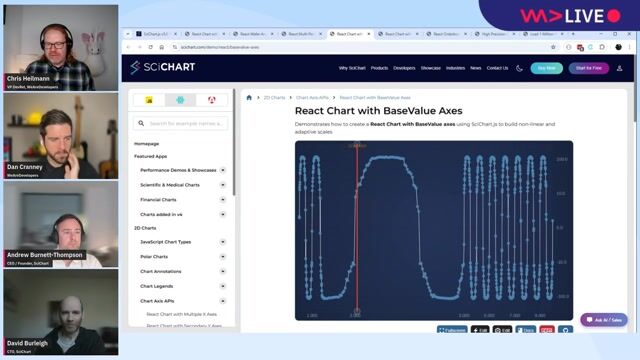The height and width of the screenshot is (360, 640).
Task: Click the site info icon in address bar
Action: (x=175, y=47)
